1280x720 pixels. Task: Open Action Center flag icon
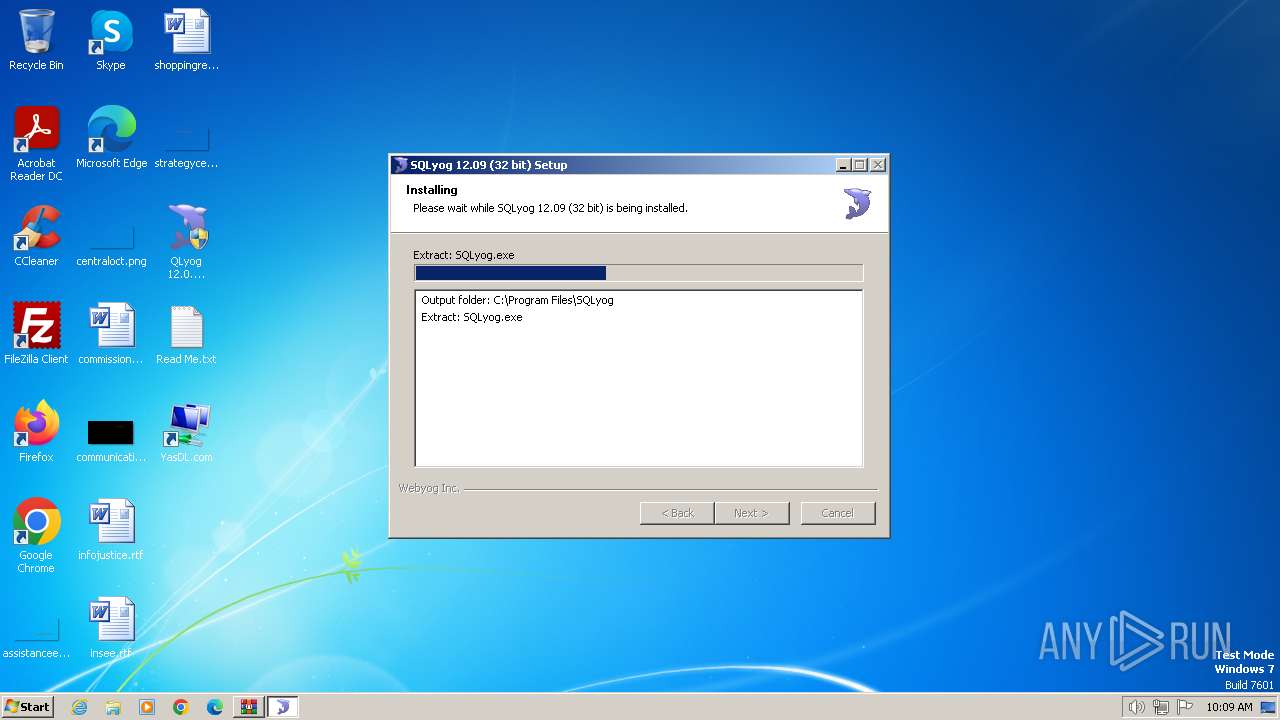1185,707
